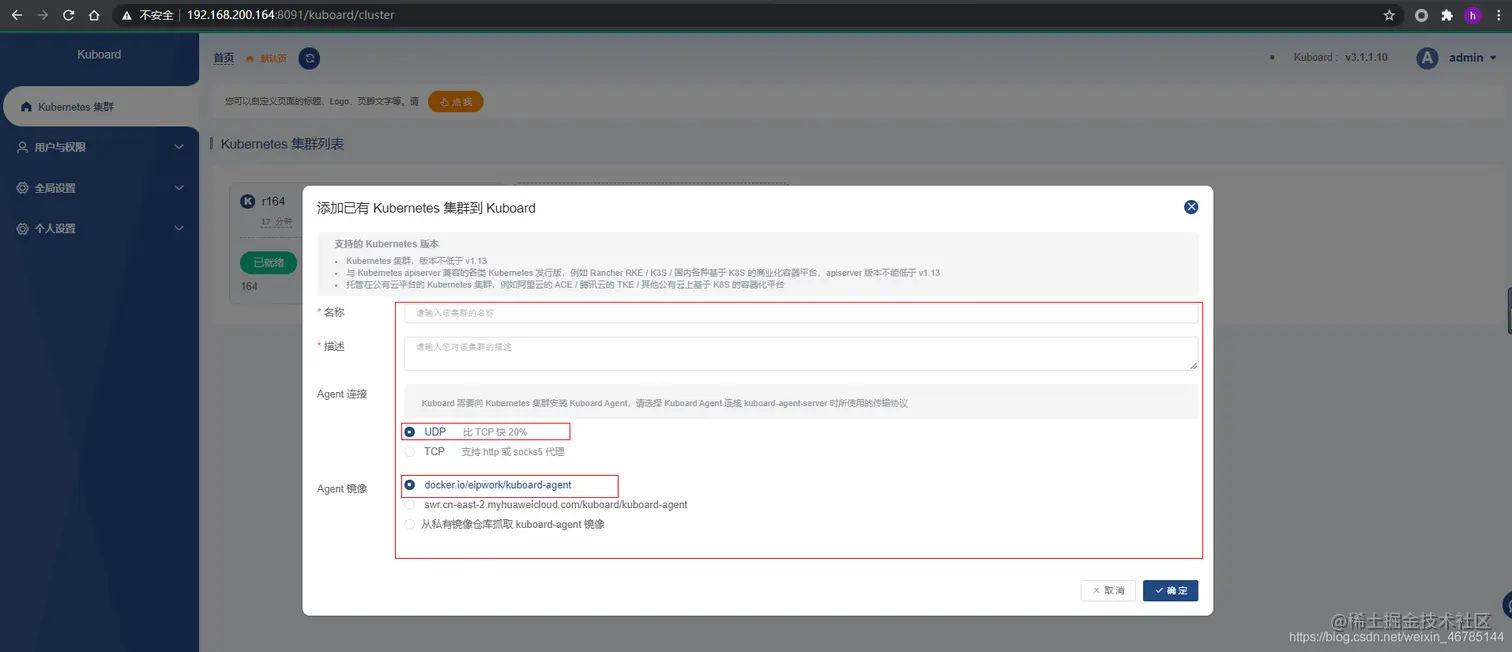Expand 全局设置 sidebar menu
The width and height of the screenshot is (1512, 652).
[x=100, y=188]
